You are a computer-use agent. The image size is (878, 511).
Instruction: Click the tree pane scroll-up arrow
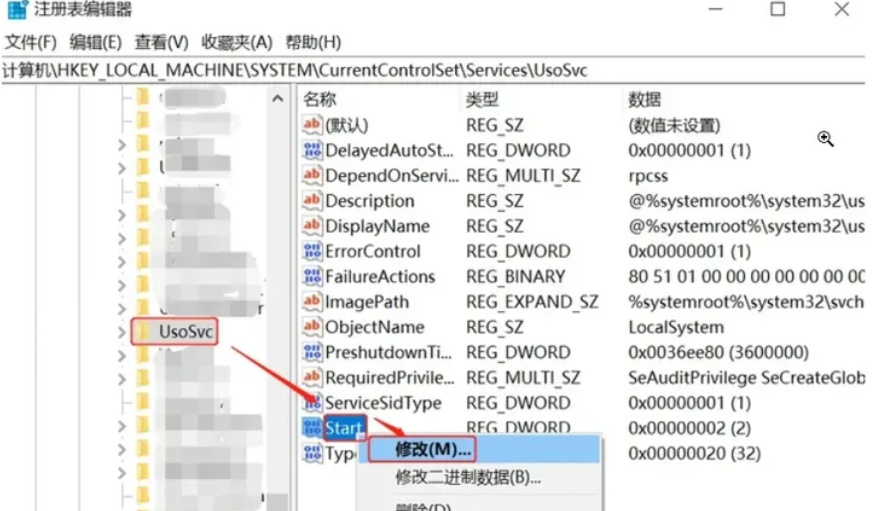point(277,99)
